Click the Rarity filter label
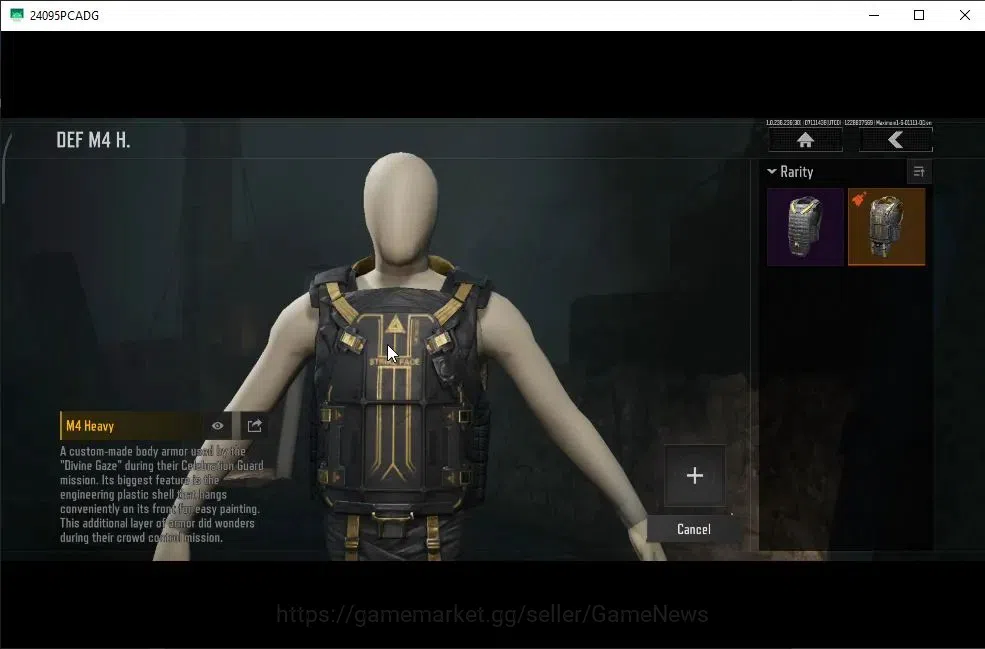This screenshot has width=985, height=649. (797, 172)
